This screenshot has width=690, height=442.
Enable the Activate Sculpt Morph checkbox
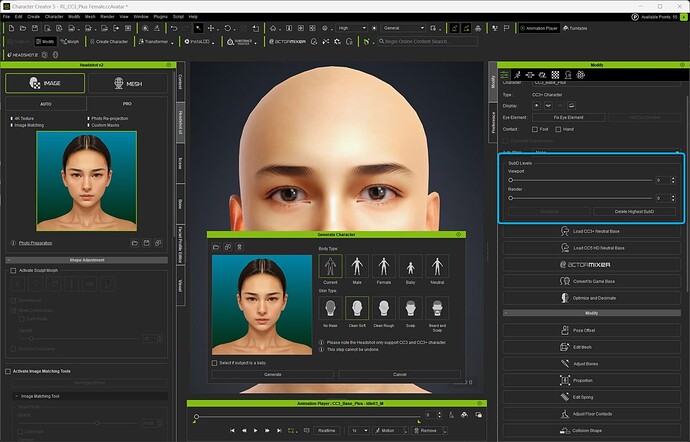point(13,270)
